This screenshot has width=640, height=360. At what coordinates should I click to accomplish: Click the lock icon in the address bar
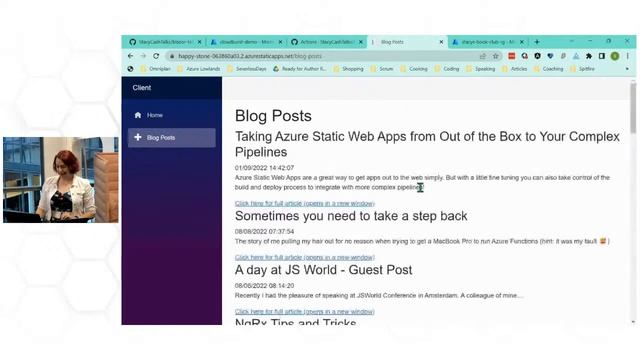[x=172, y=56]
